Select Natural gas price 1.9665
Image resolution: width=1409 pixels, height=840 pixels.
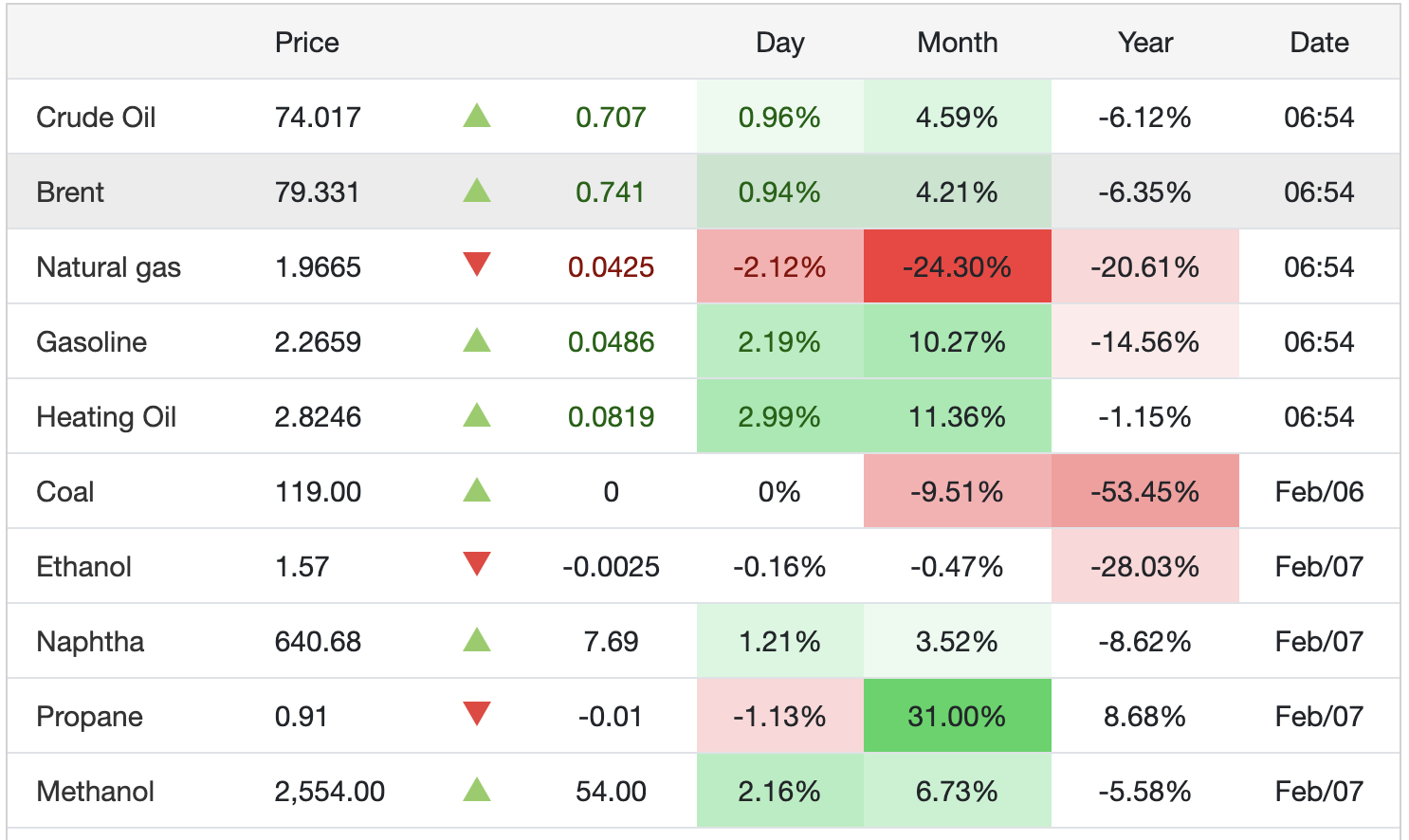click(318, 267)
